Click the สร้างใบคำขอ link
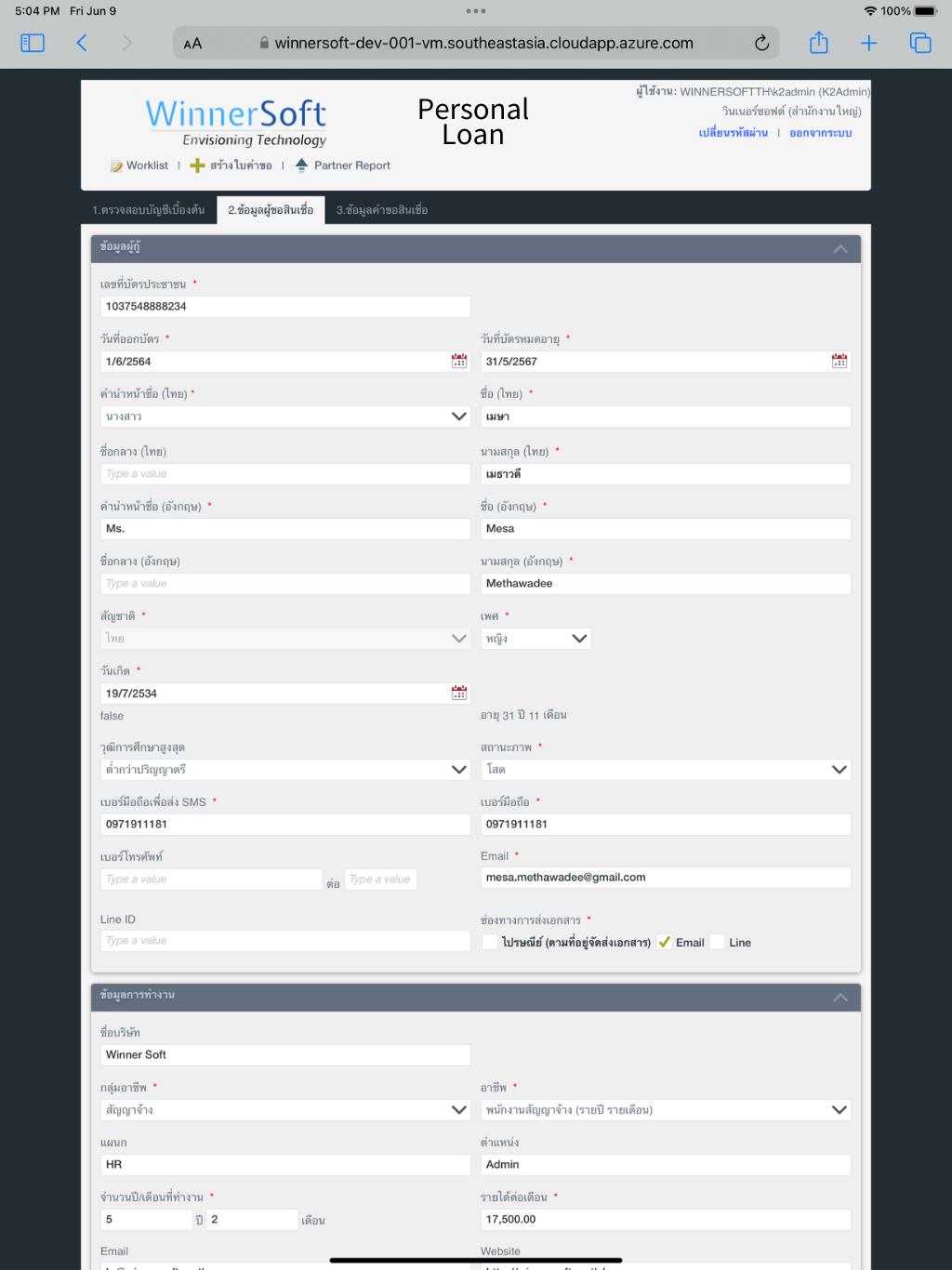This screenshot has width=952, height=1270. pos(241,165)
